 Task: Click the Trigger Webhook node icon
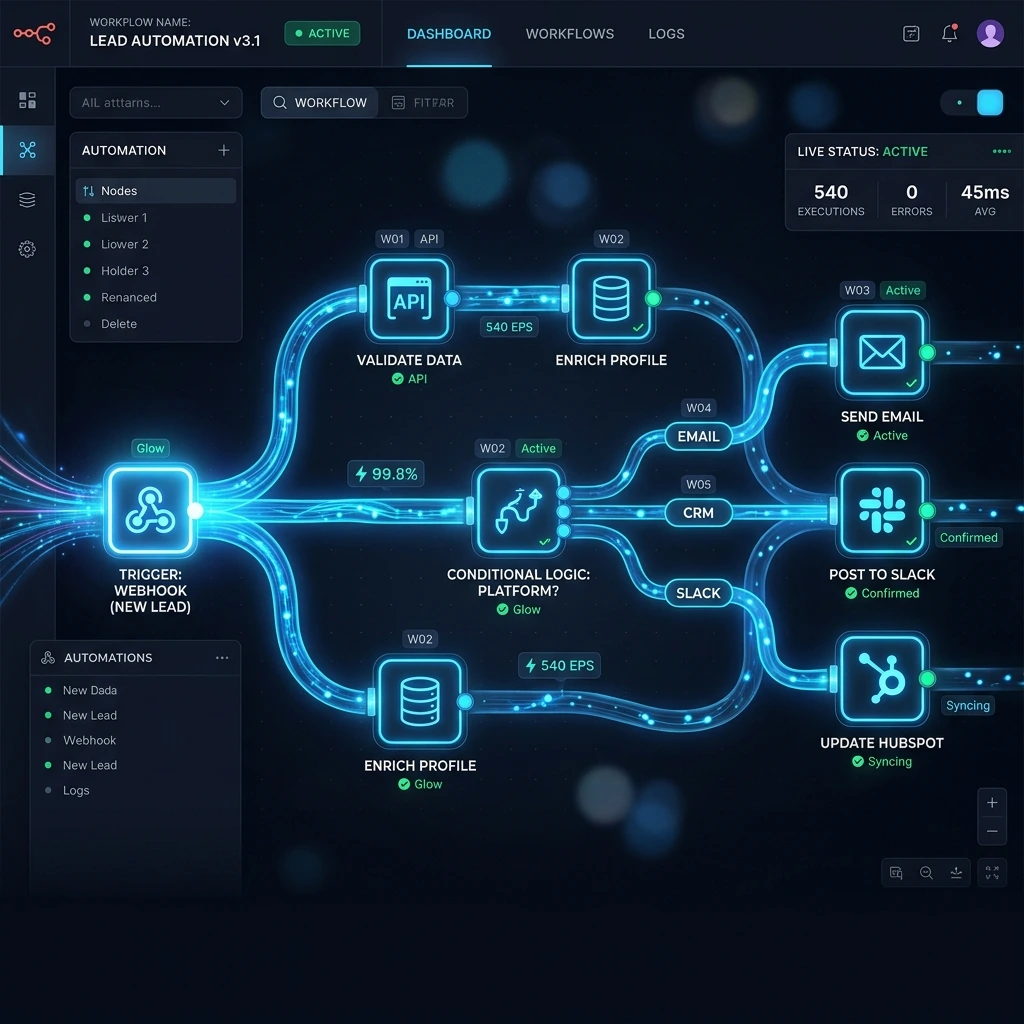click(x=150, y=511)
